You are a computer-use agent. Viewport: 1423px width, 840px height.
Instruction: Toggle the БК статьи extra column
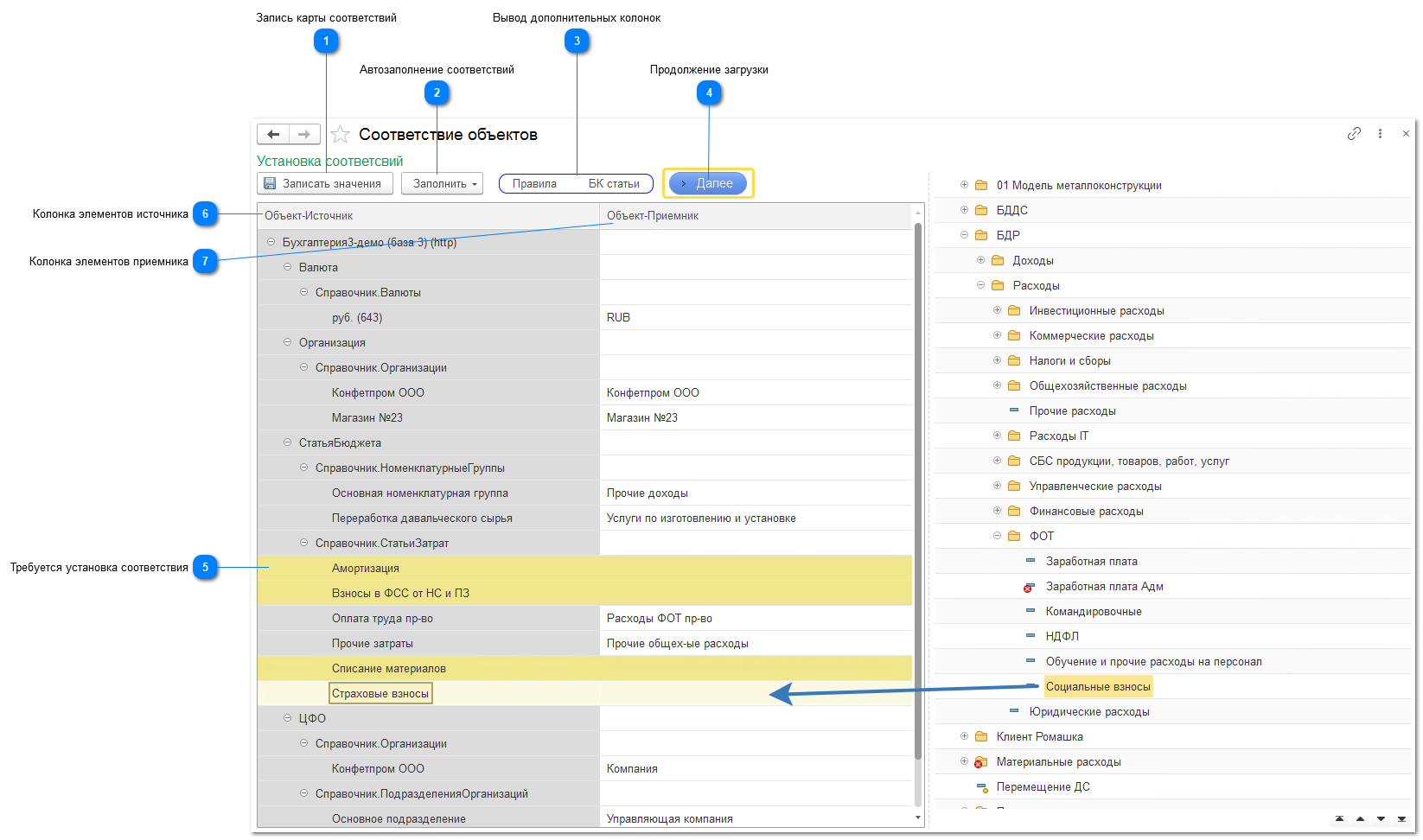click(614, 183)
